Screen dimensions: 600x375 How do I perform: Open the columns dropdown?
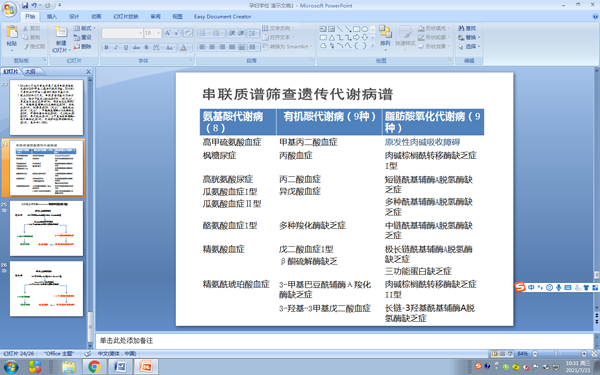253,47
